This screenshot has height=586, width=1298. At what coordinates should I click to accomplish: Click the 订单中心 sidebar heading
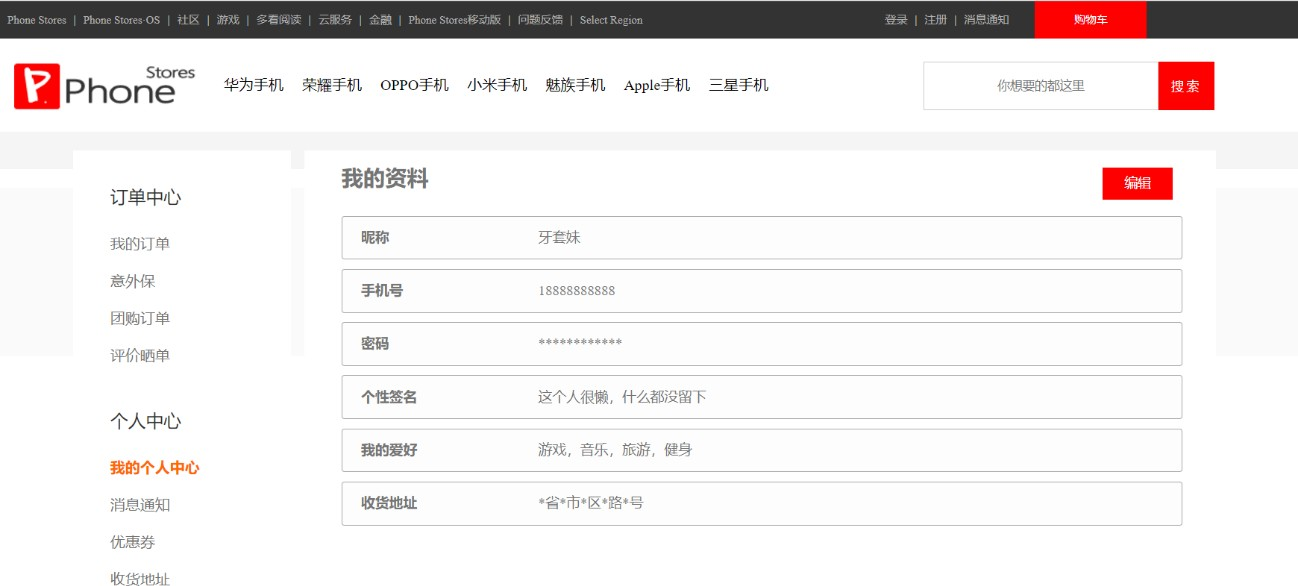tap(146, 197)
